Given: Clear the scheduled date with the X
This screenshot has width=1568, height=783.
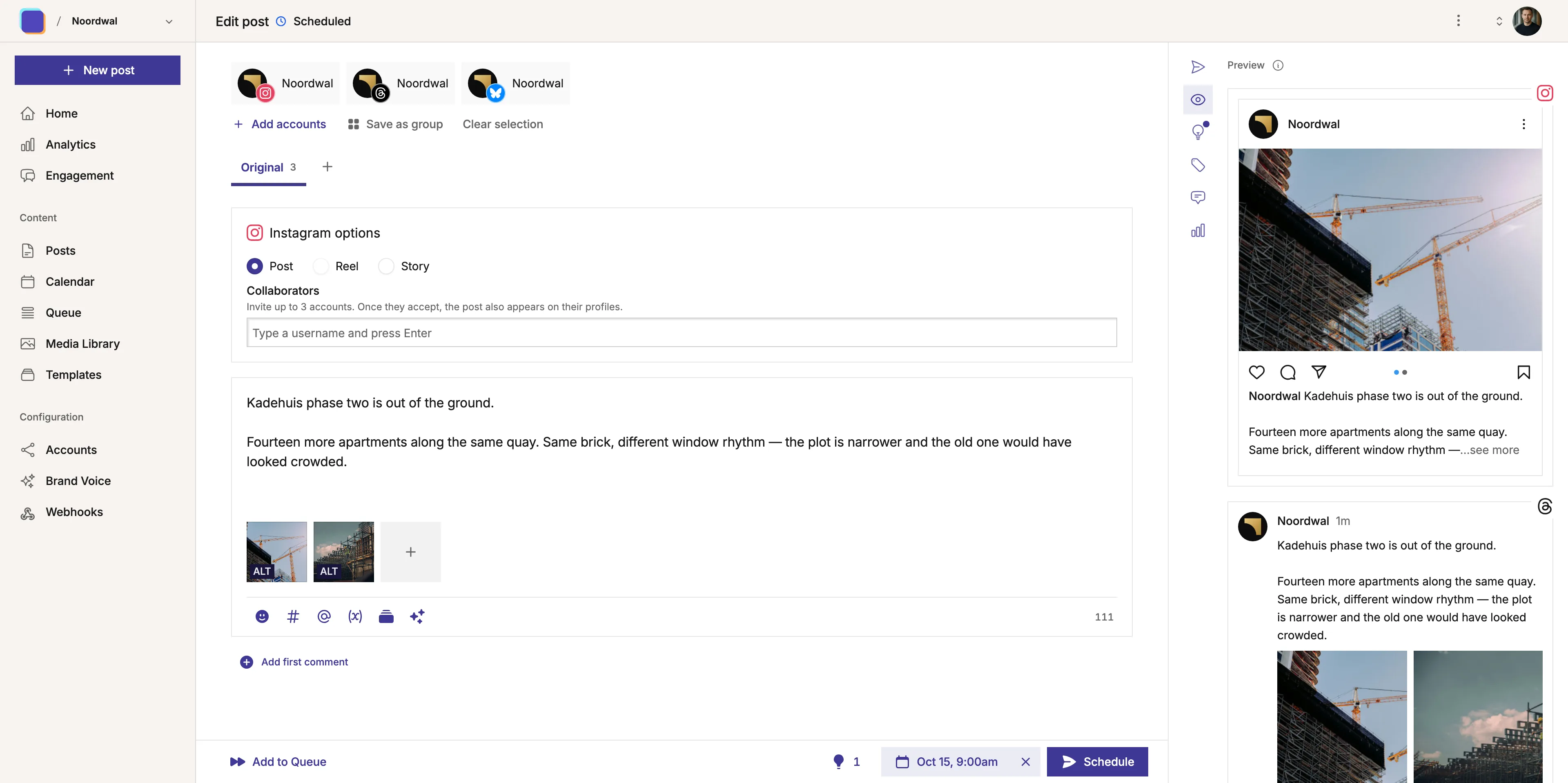Looking at the screenshot, I should tap(1025, 762).
